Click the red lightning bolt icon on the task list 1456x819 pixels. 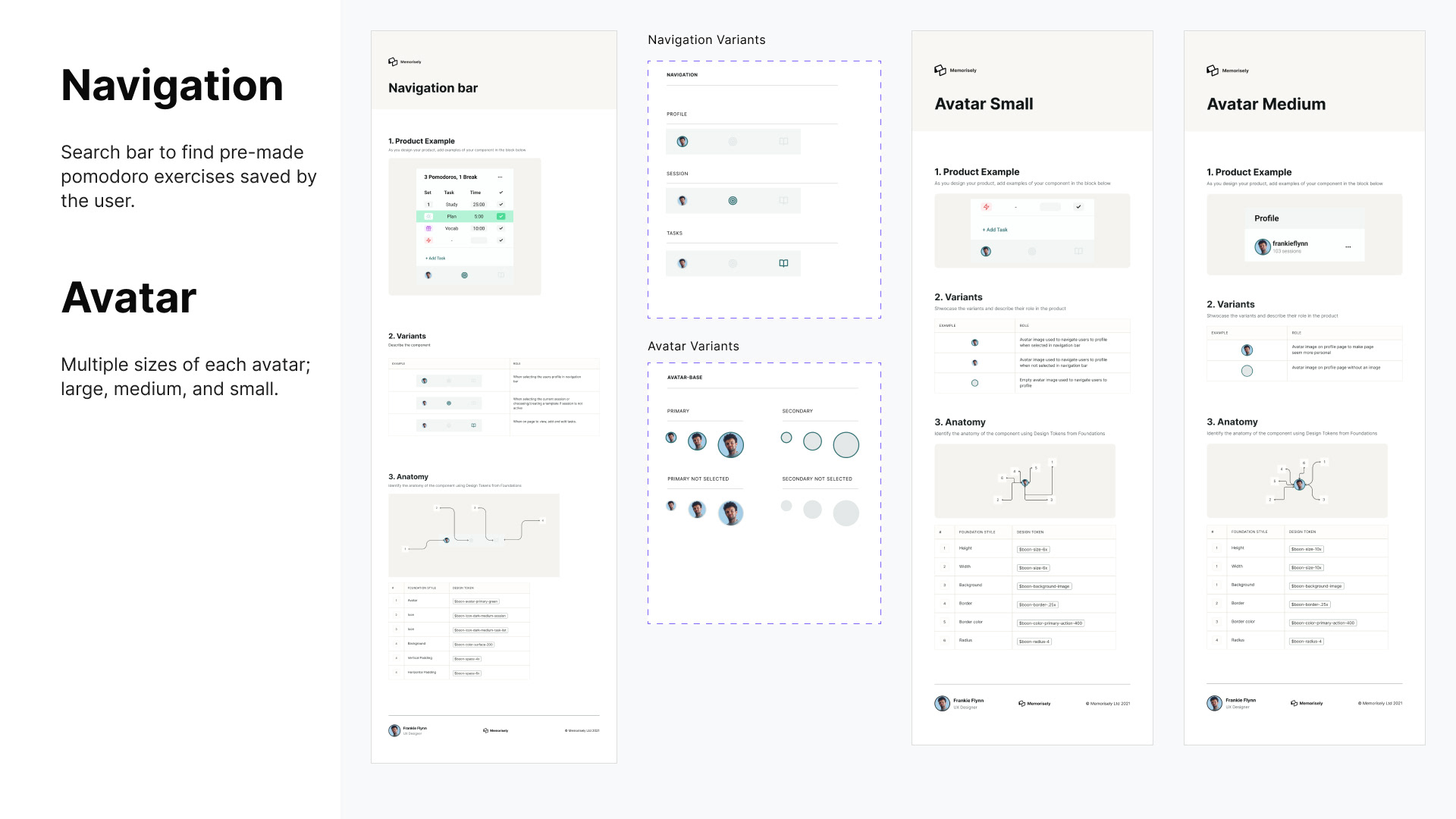428,240
